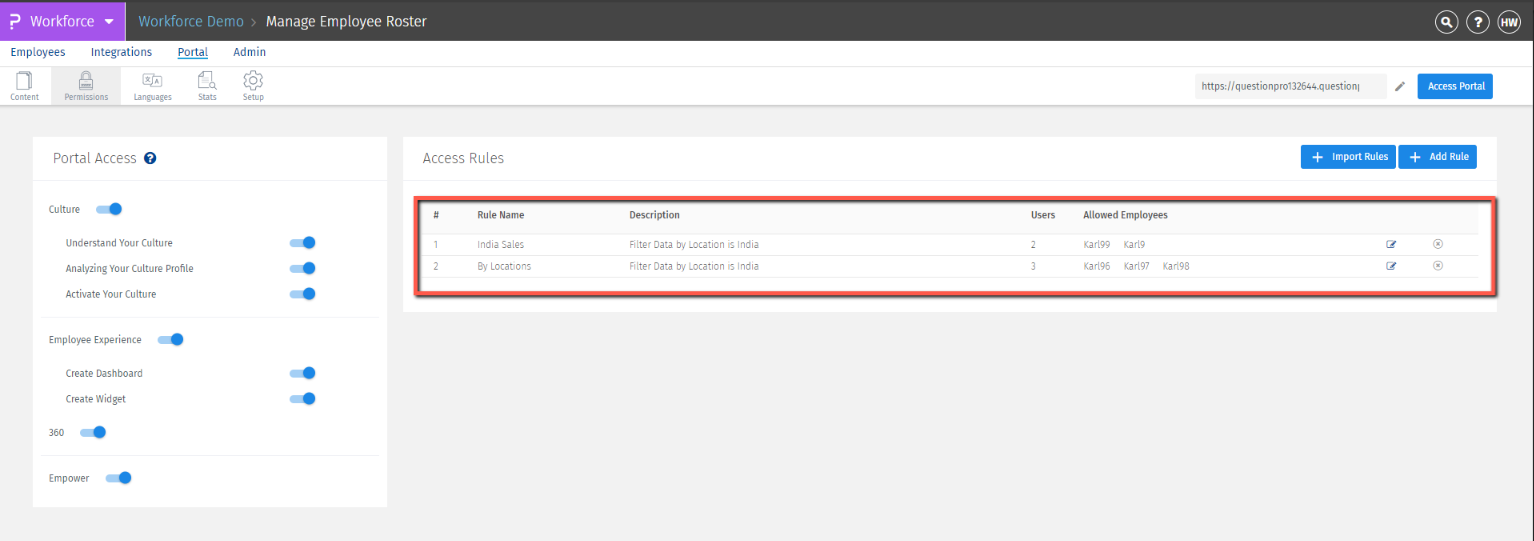Click the search magnifier icon in header
The height and width of the screenshot is (541, 1534).
[x=1446, y=22]
